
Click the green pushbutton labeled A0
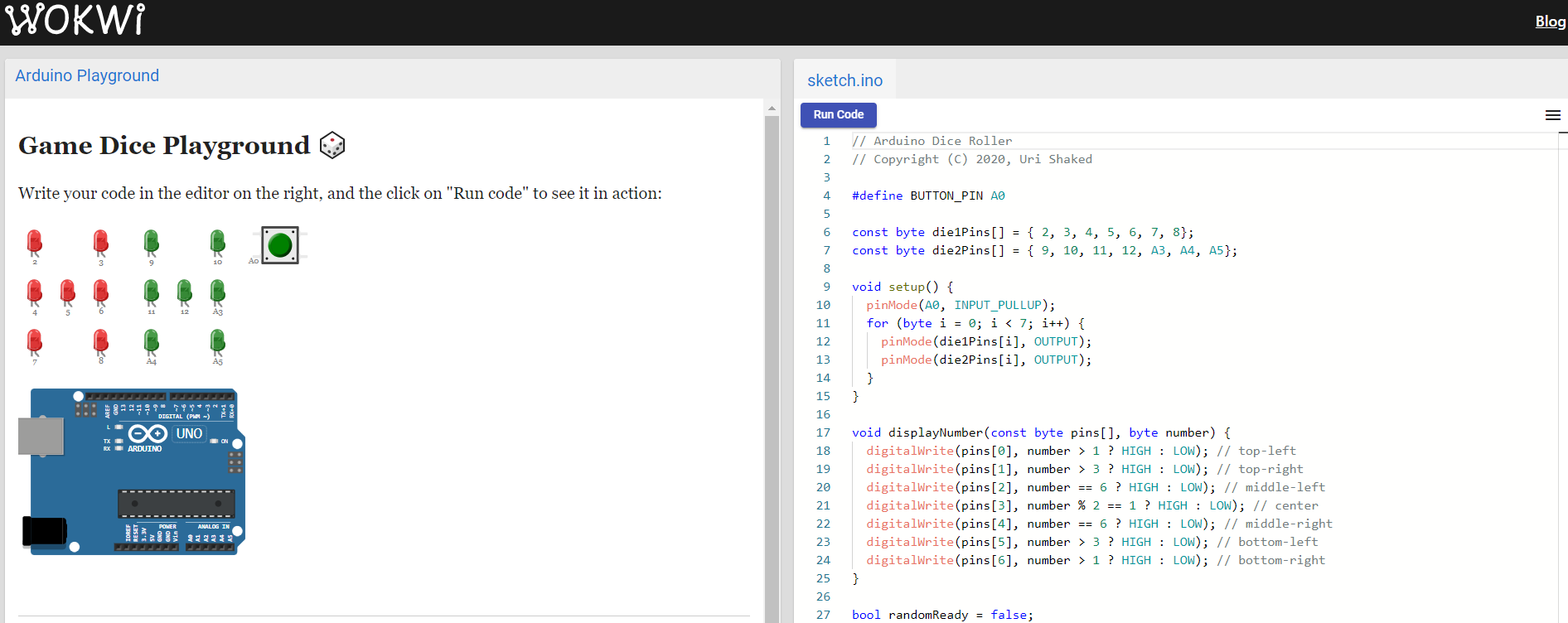coord(280,245)
